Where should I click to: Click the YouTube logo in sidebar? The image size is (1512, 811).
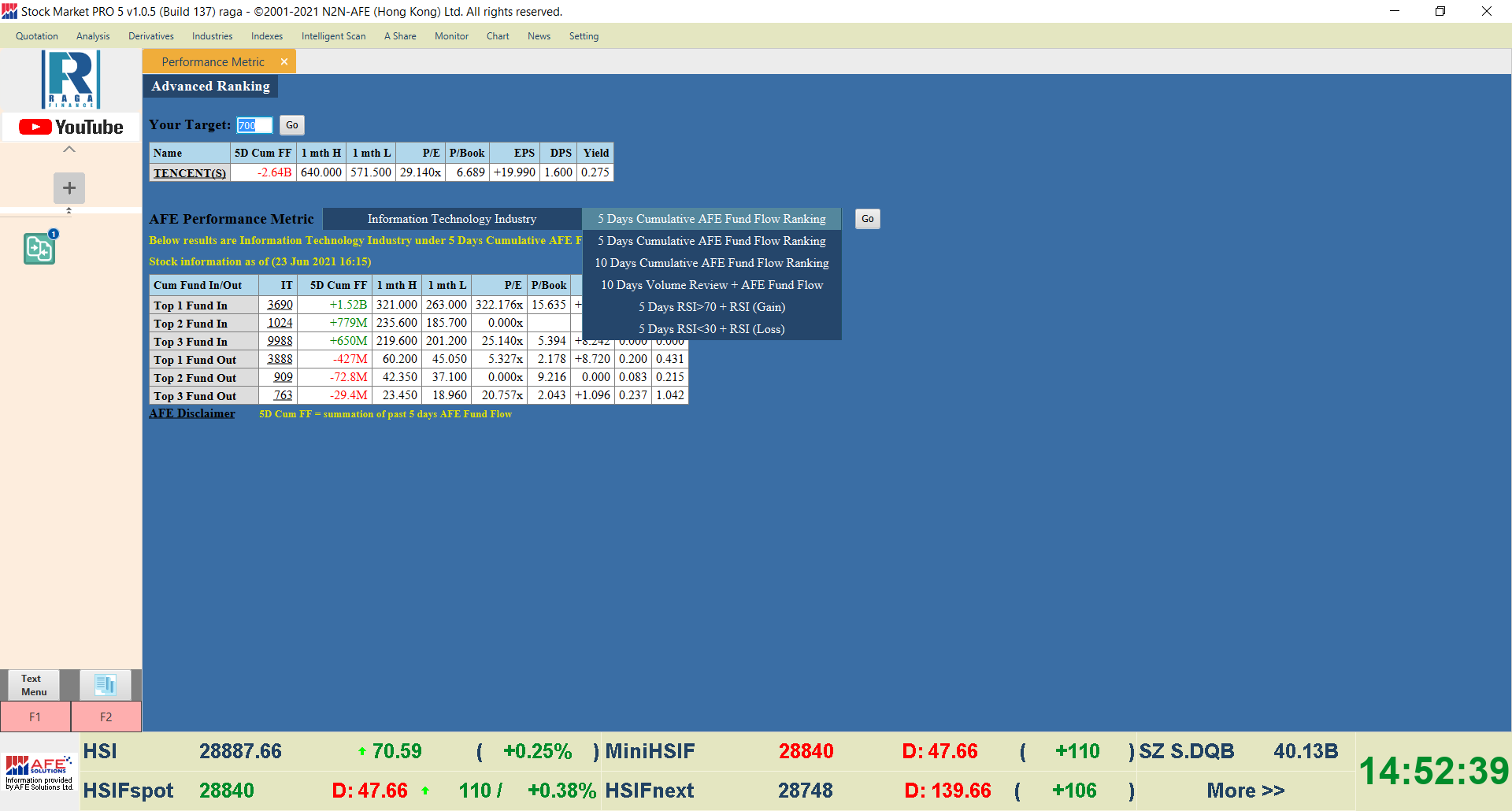pos(71,127)
